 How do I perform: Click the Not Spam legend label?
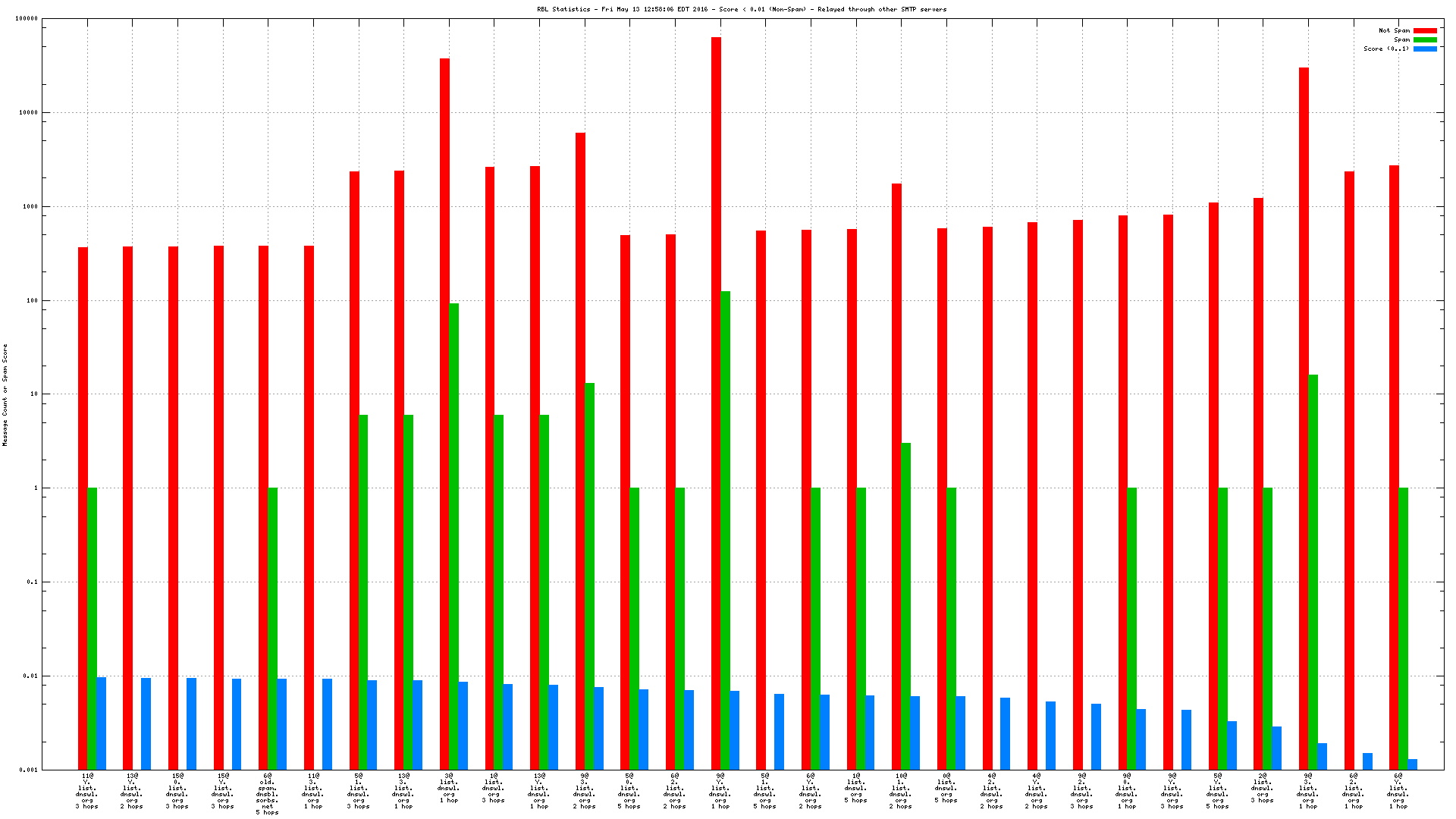1394,30
